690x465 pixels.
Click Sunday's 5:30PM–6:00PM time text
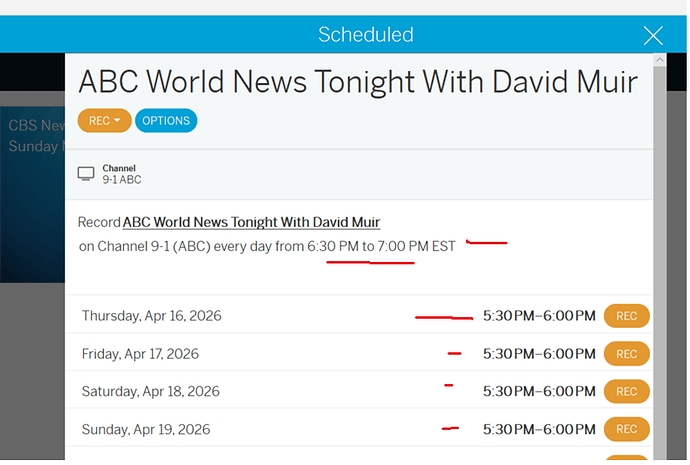[x=539, y=429]
